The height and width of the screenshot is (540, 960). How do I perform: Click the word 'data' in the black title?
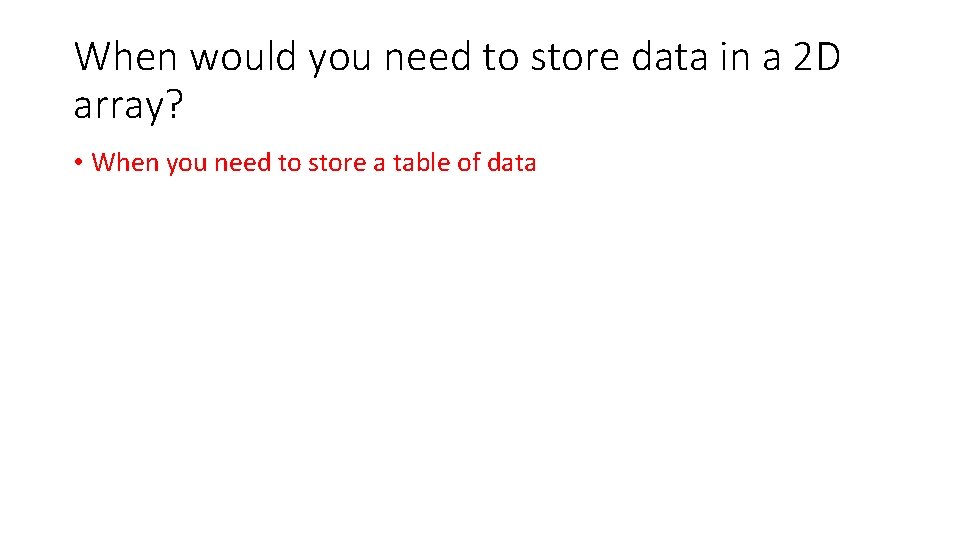669,57
